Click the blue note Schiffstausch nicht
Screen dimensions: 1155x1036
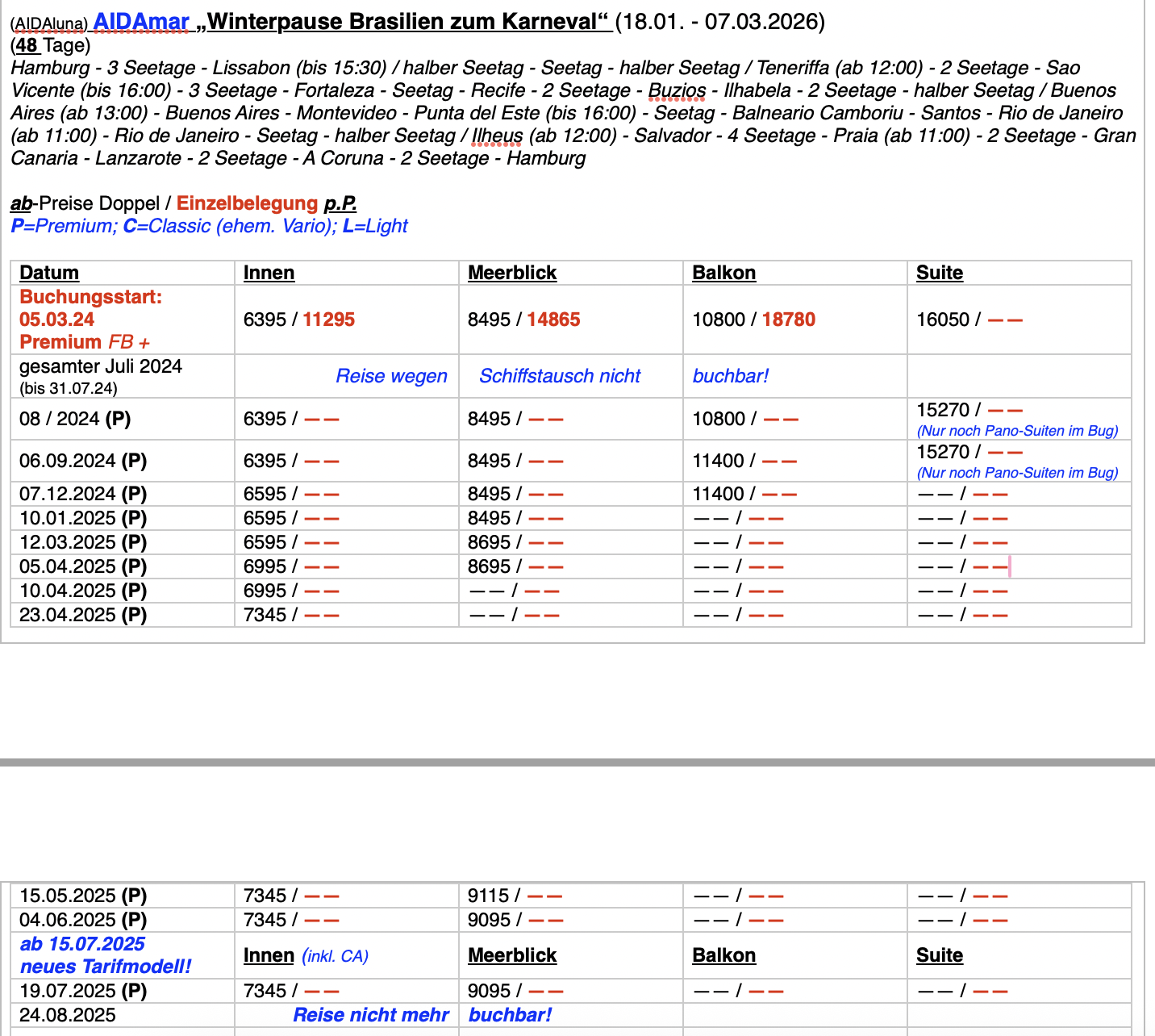(x=560, y=376)
